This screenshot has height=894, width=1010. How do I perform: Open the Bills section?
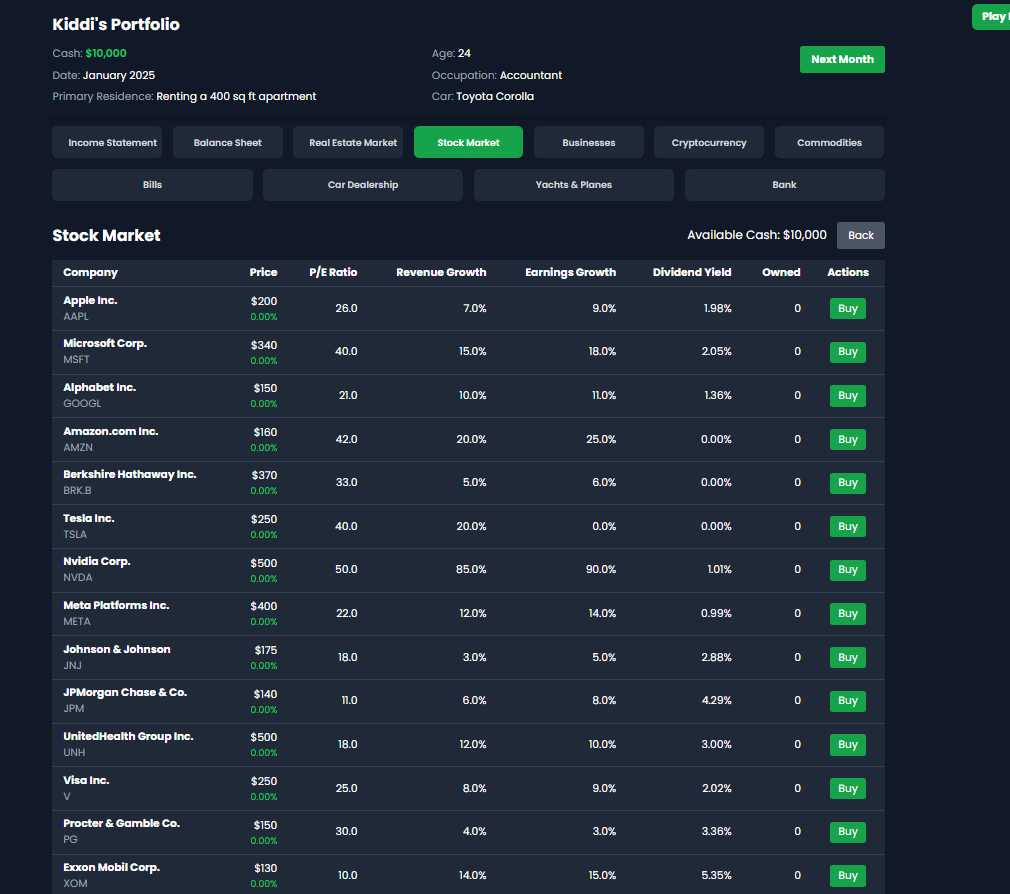tap(153, 185)
